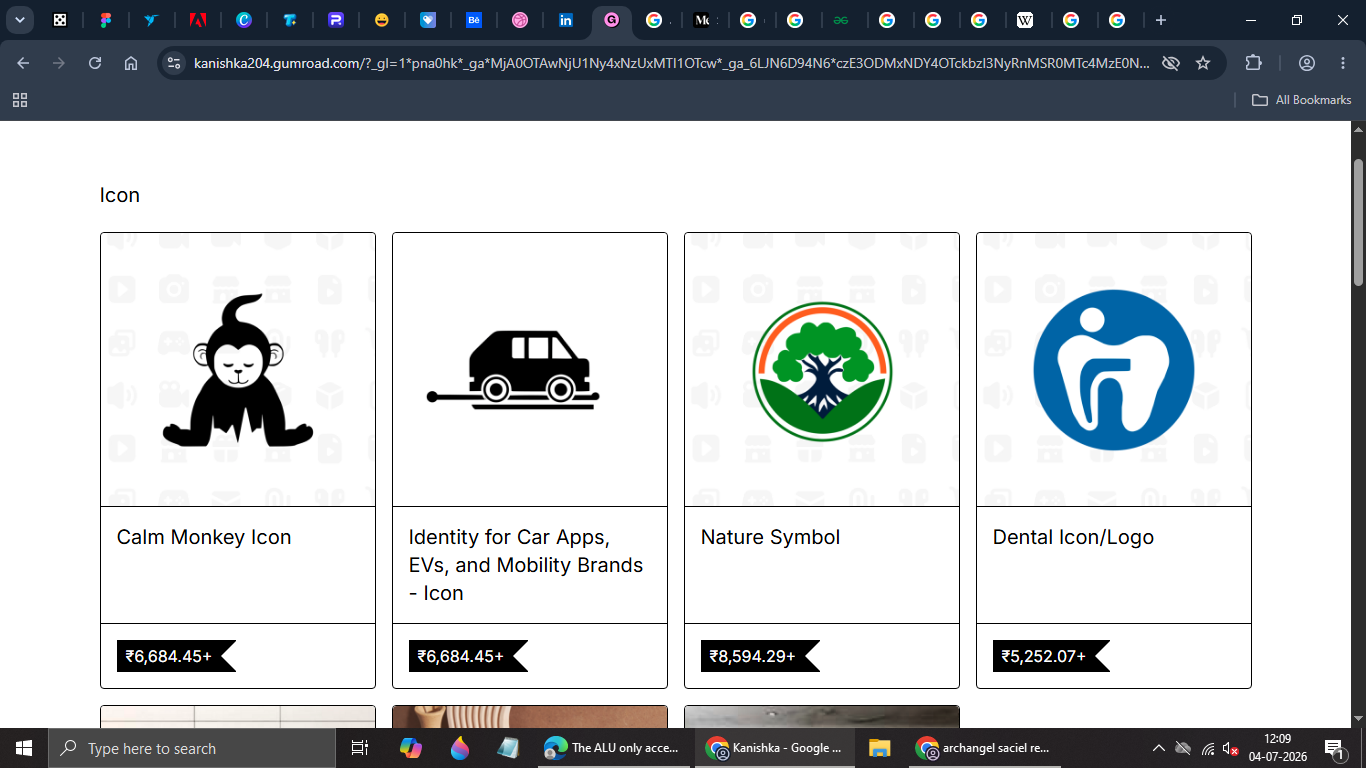Click the ₹5,252.07+ price tag
Screen dimensions: 1366x768
click(1051, 656)
